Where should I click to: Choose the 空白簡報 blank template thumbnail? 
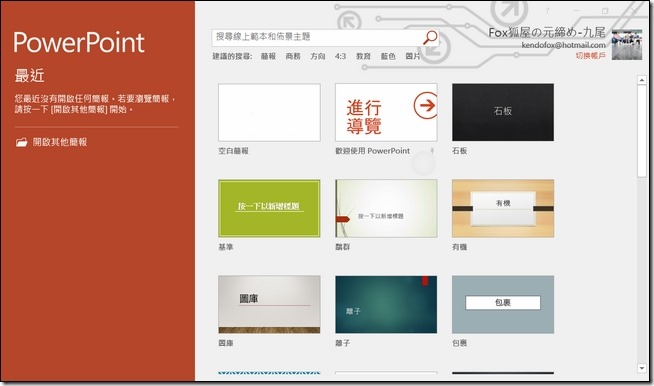pos(269,112)
